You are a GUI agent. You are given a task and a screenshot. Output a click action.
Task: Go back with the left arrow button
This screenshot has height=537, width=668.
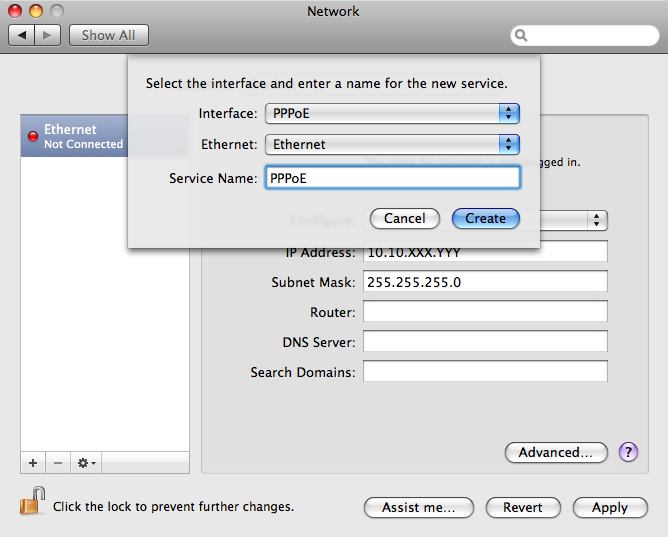[22, 35]
